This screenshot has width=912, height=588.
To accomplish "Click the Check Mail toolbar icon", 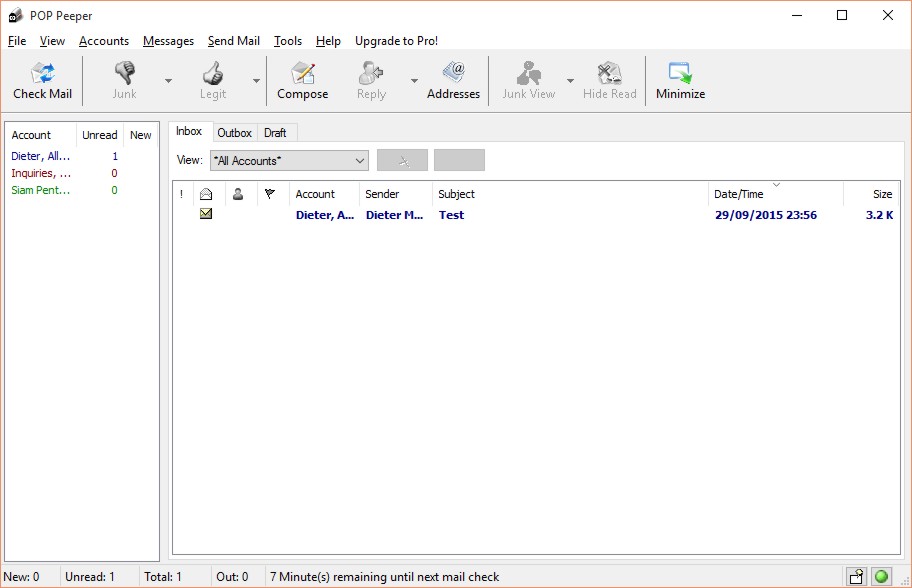I will [43, 73].
